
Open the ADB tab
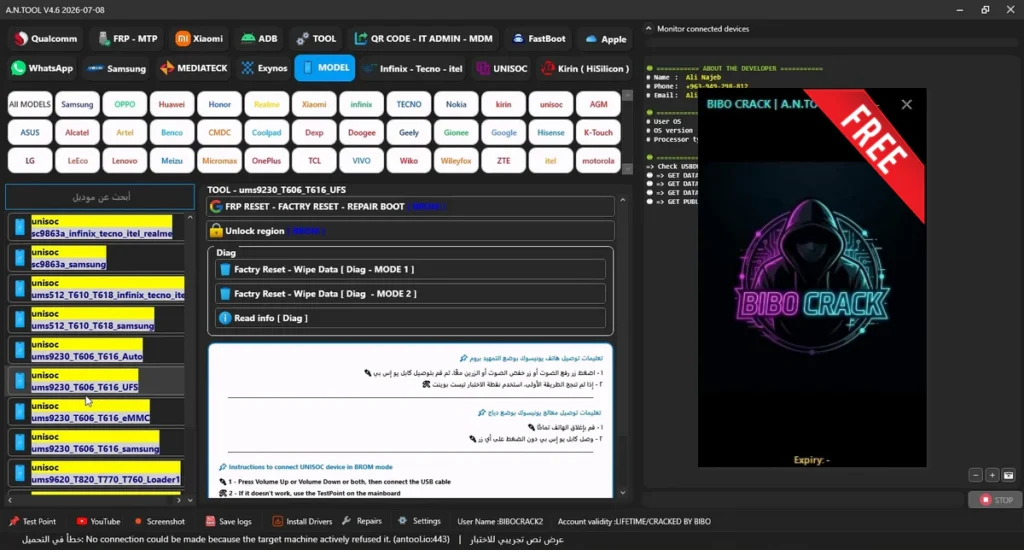pos(259,39)
